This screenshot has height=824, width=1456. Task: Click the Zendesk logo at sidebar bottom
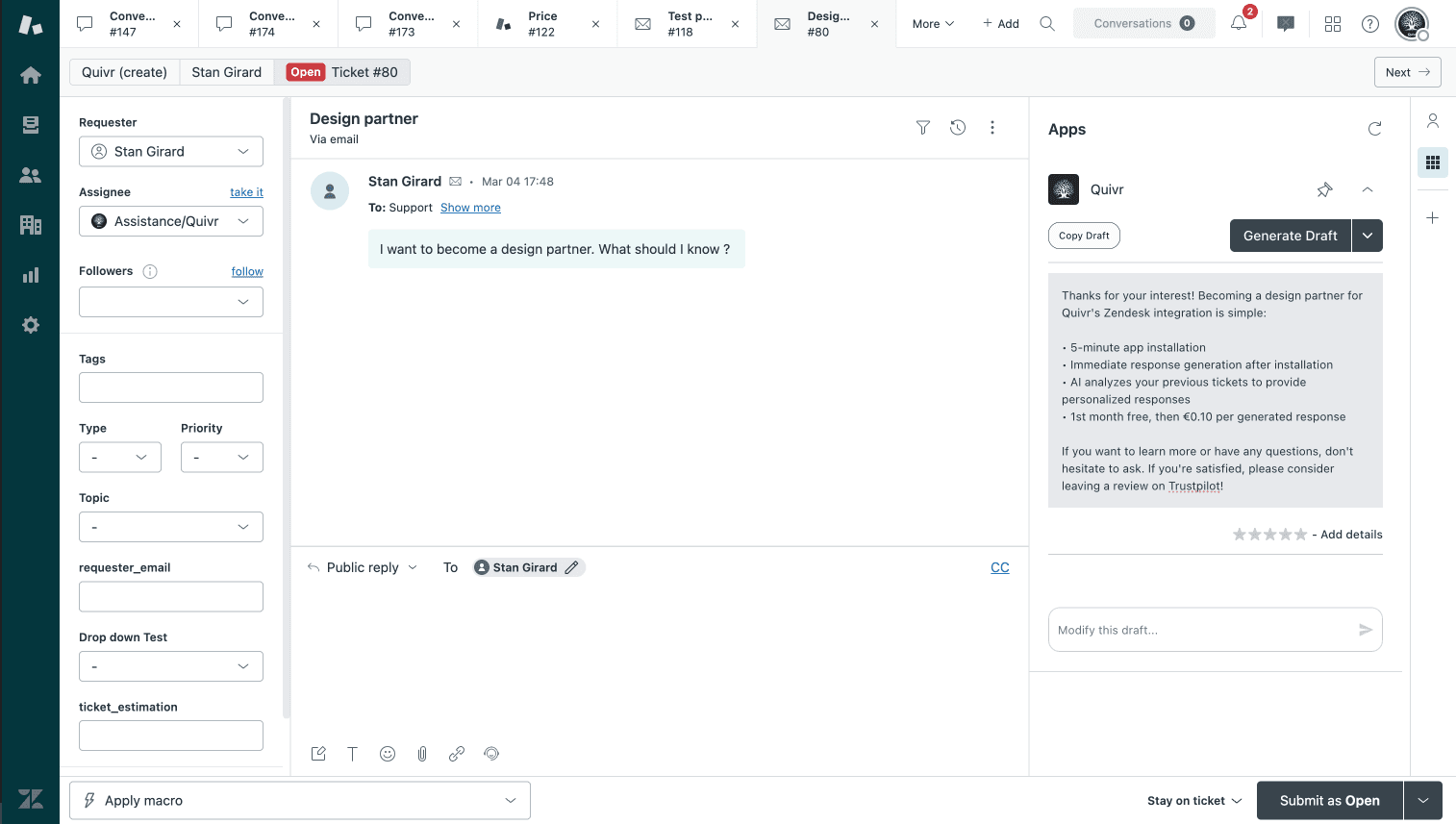coord(31,799)
